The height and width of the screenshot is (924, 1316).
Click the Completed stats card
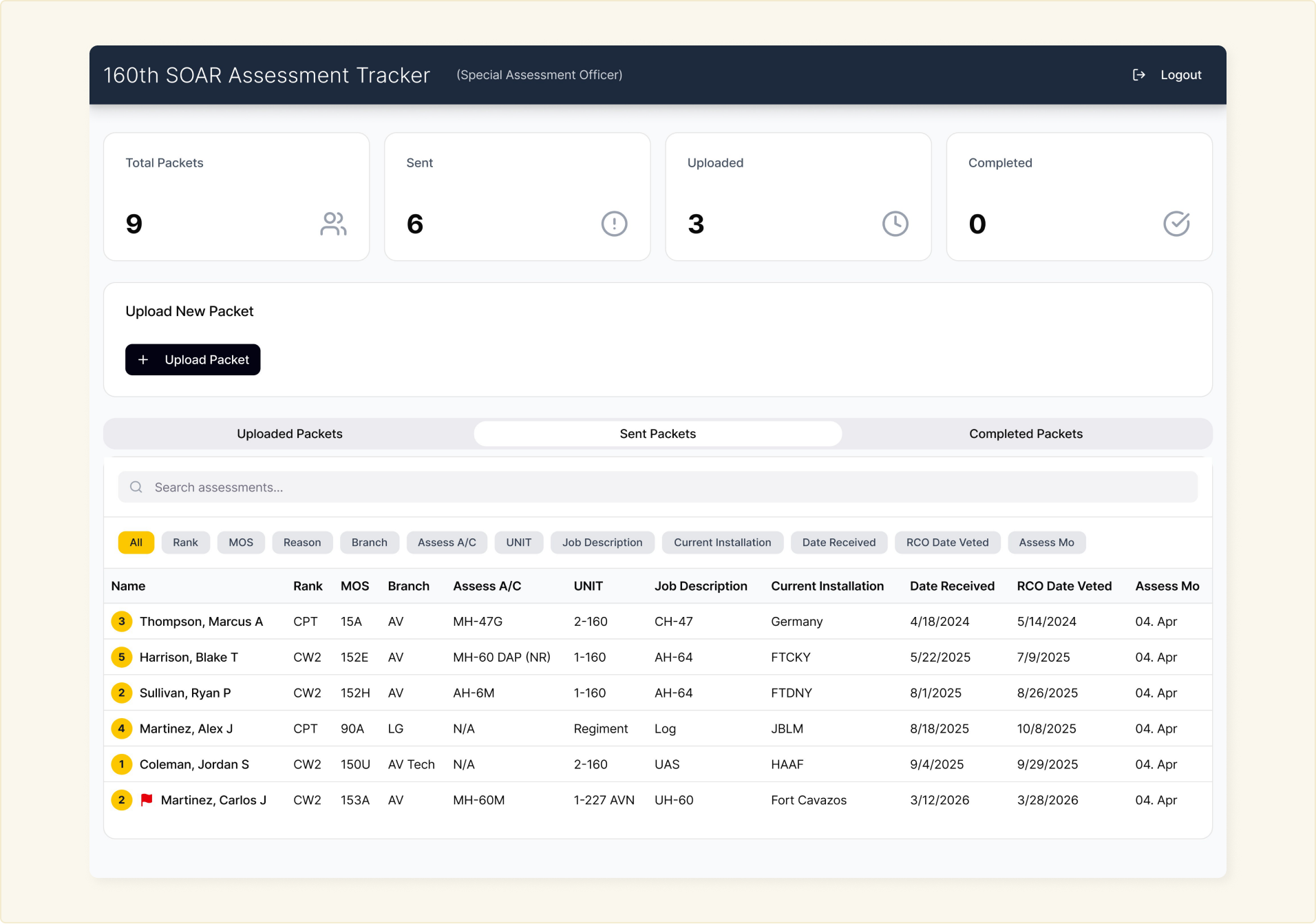click(1079, 197)
